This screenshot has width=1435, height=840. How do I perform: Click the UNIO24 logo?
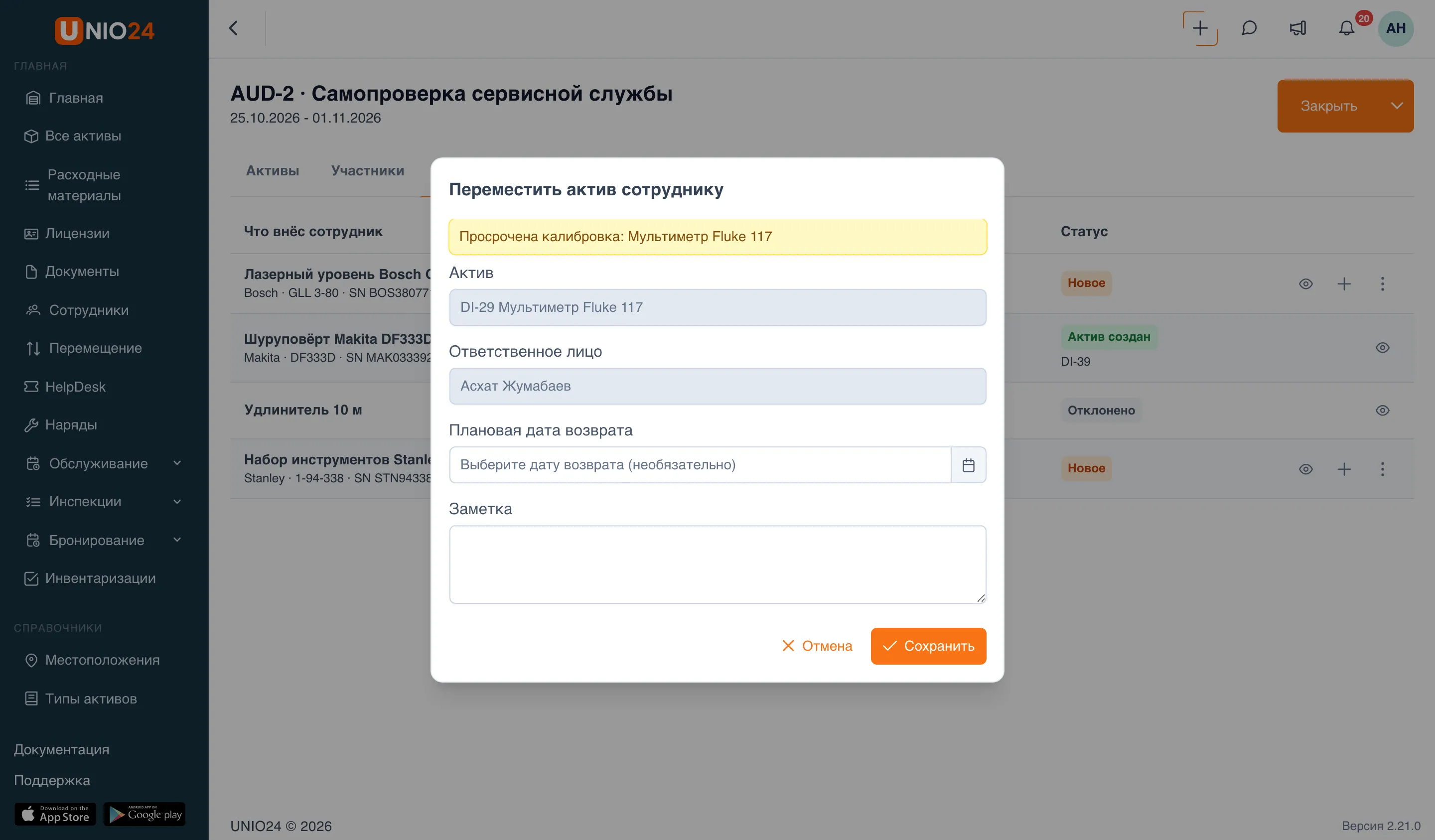(x=104, y=30)
